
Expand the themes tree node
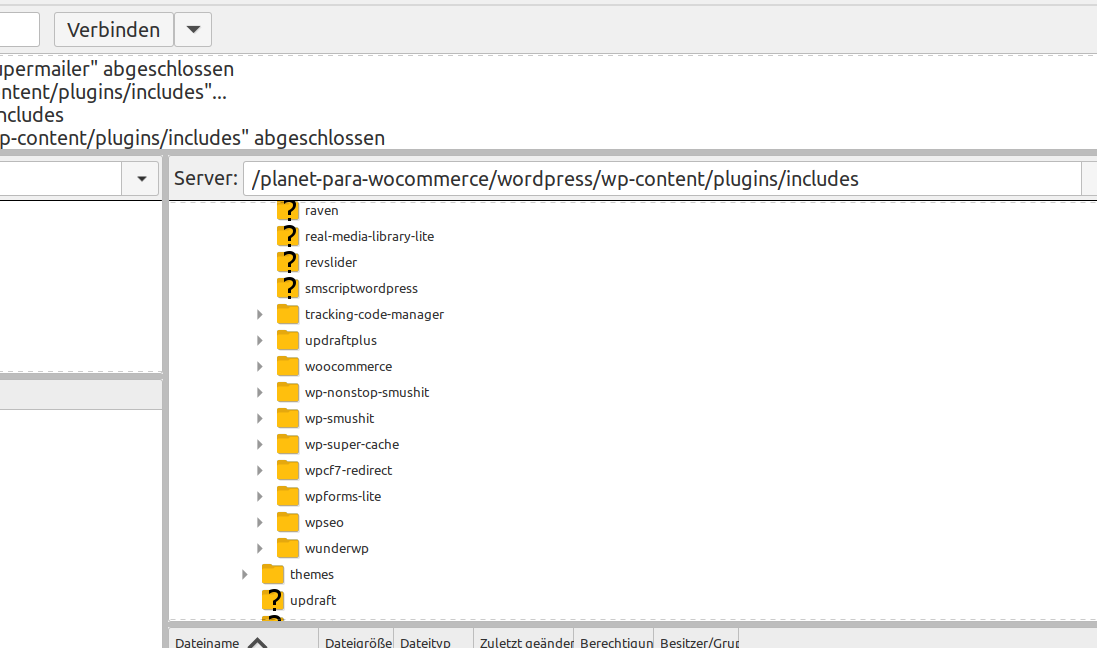click(x=245, y=574)
